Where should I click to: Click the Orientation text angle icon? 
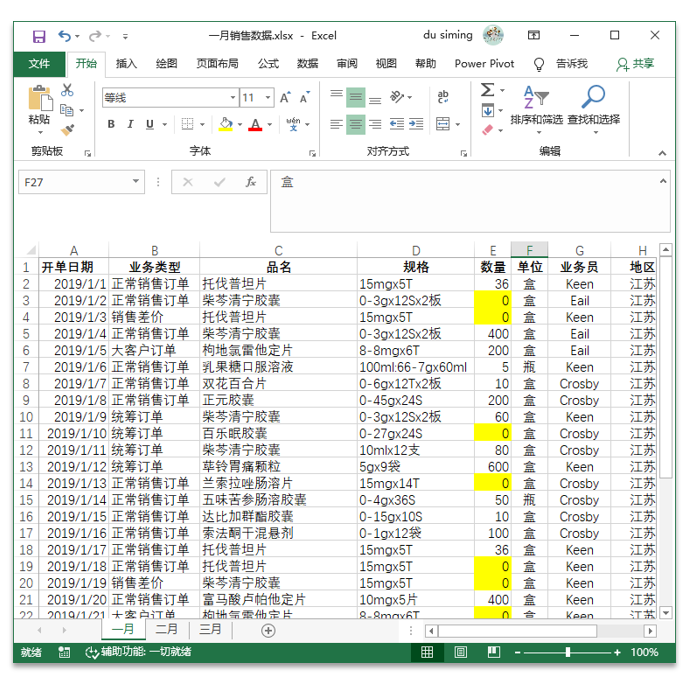pyautogui.click(x=397, y=97)
